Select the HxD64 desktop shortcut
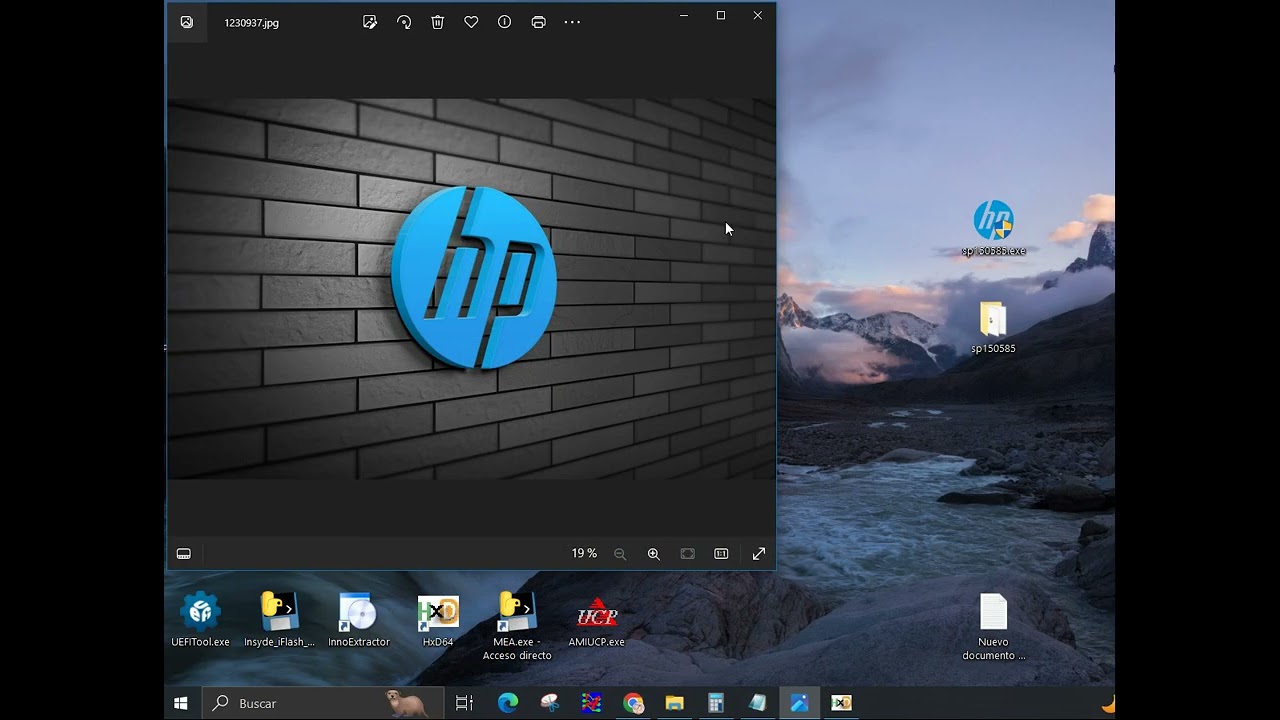 (438, 622)
